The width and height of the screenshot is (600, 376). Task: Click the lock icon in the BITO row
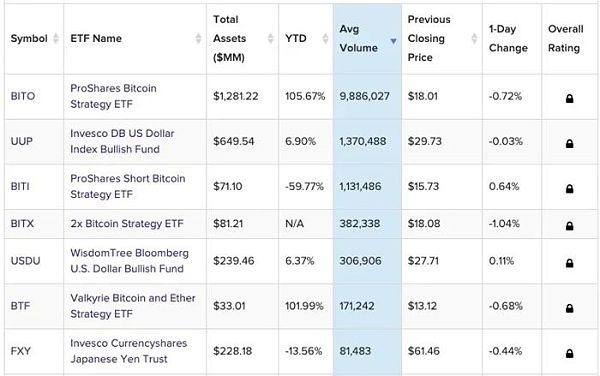pyautogui.click(x=569, y=98)
